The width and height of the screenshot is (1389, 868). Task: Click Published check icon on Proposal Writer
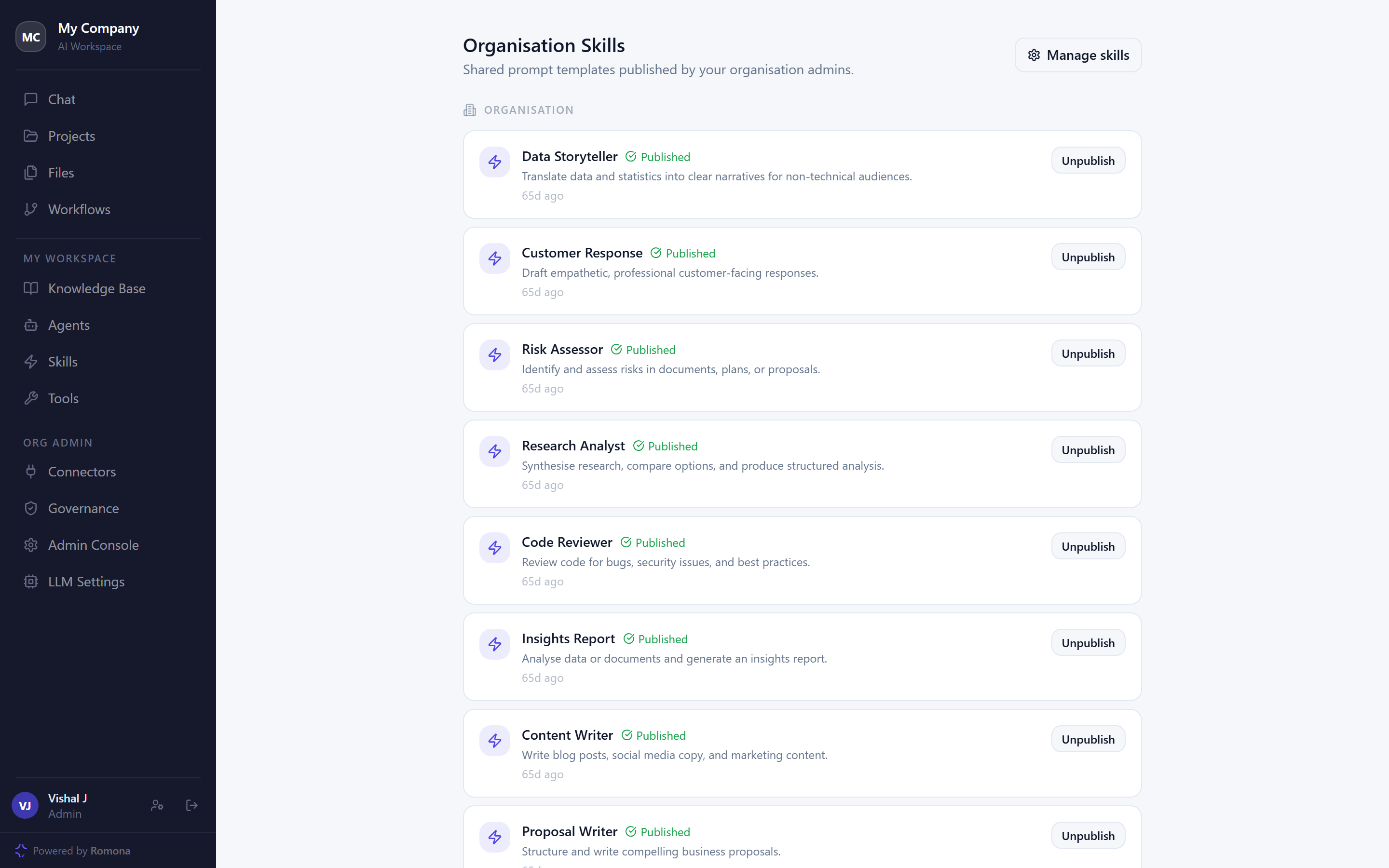[x=631, y=832]
